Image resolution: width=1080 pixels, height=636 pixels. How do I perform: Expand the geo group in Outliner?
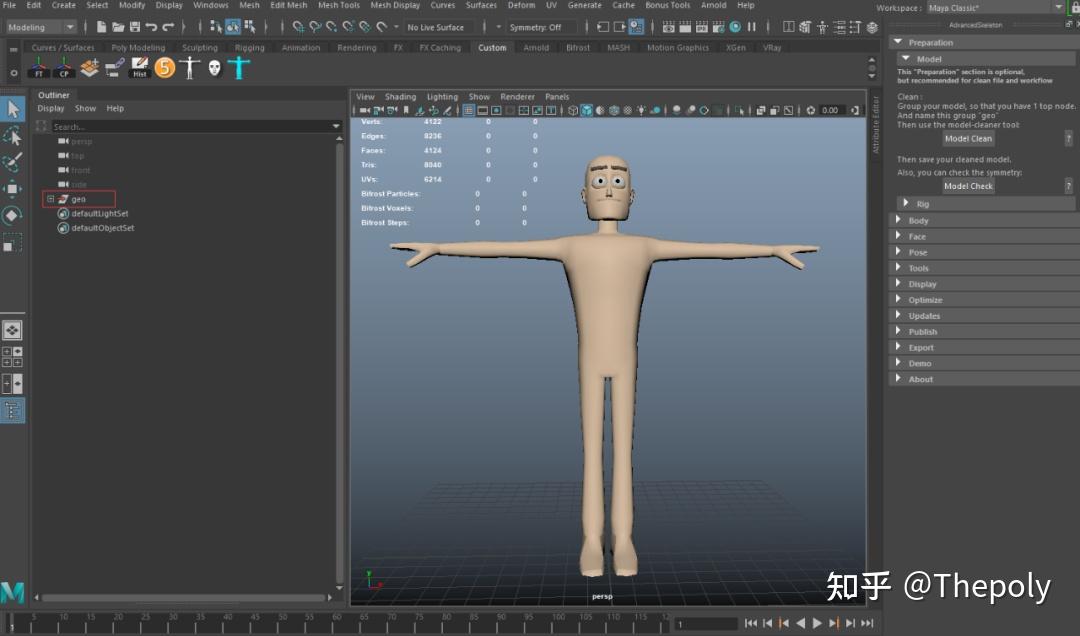pyautogui.click(x=50, y=199)
